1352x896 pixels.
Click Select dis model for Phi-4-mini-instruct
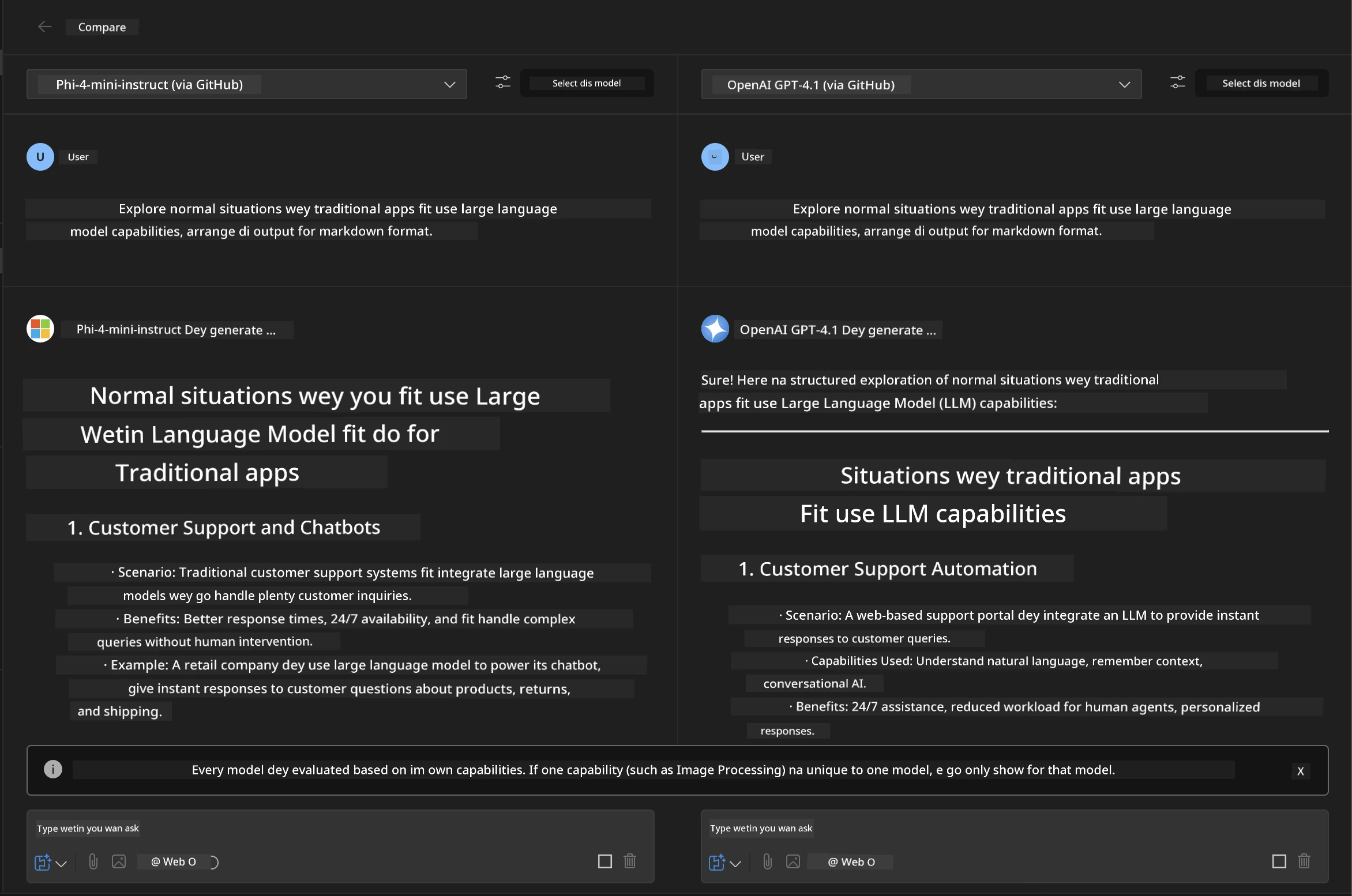point(587,83)
